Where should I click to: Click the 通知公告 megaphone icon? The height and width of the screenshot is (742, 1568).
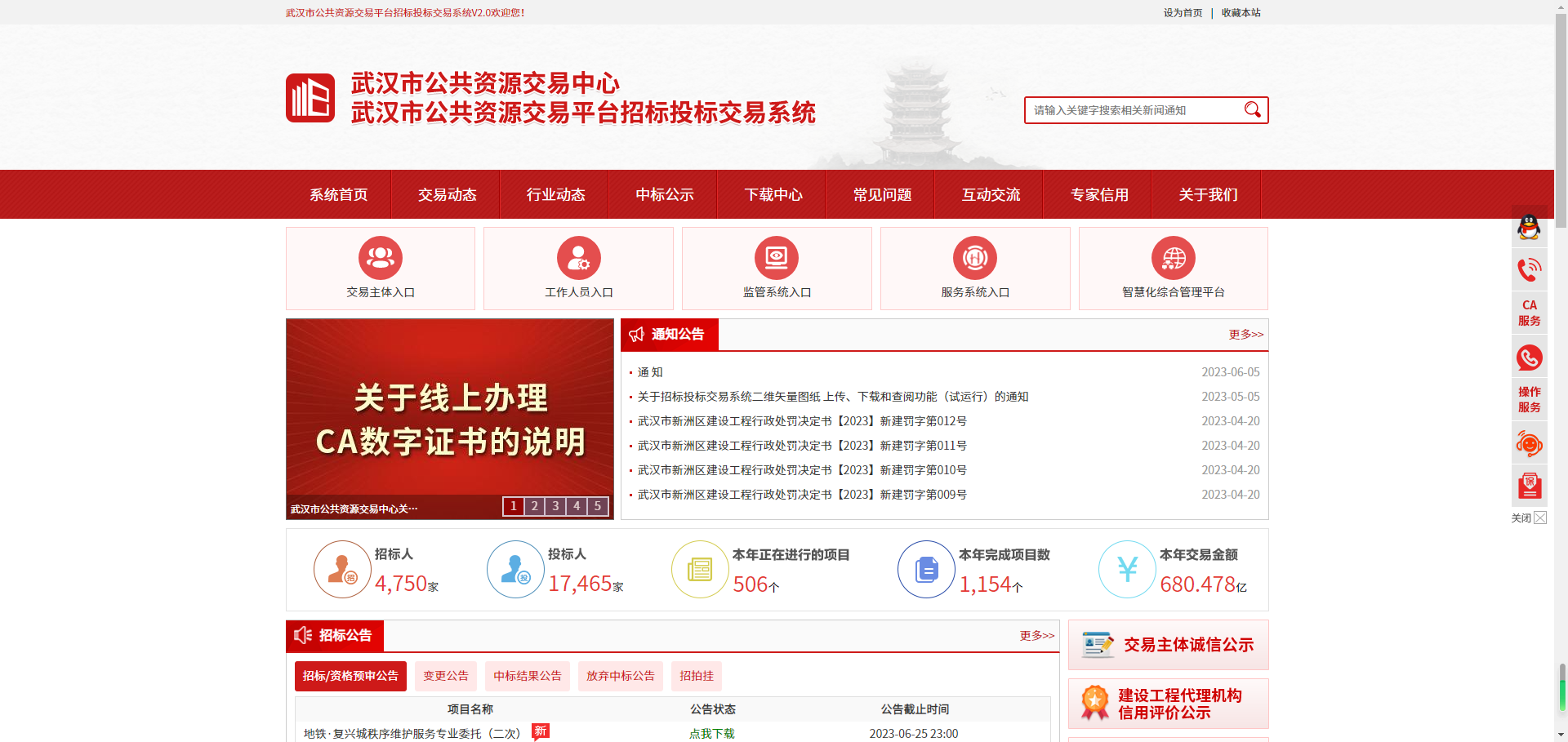point(637,335)
